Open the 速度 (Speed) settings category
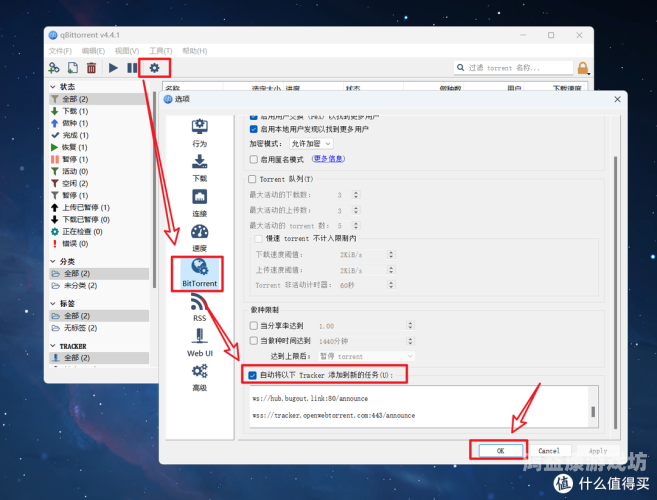The height and width of the screenshot is (500, 657). tap(199, 237)
